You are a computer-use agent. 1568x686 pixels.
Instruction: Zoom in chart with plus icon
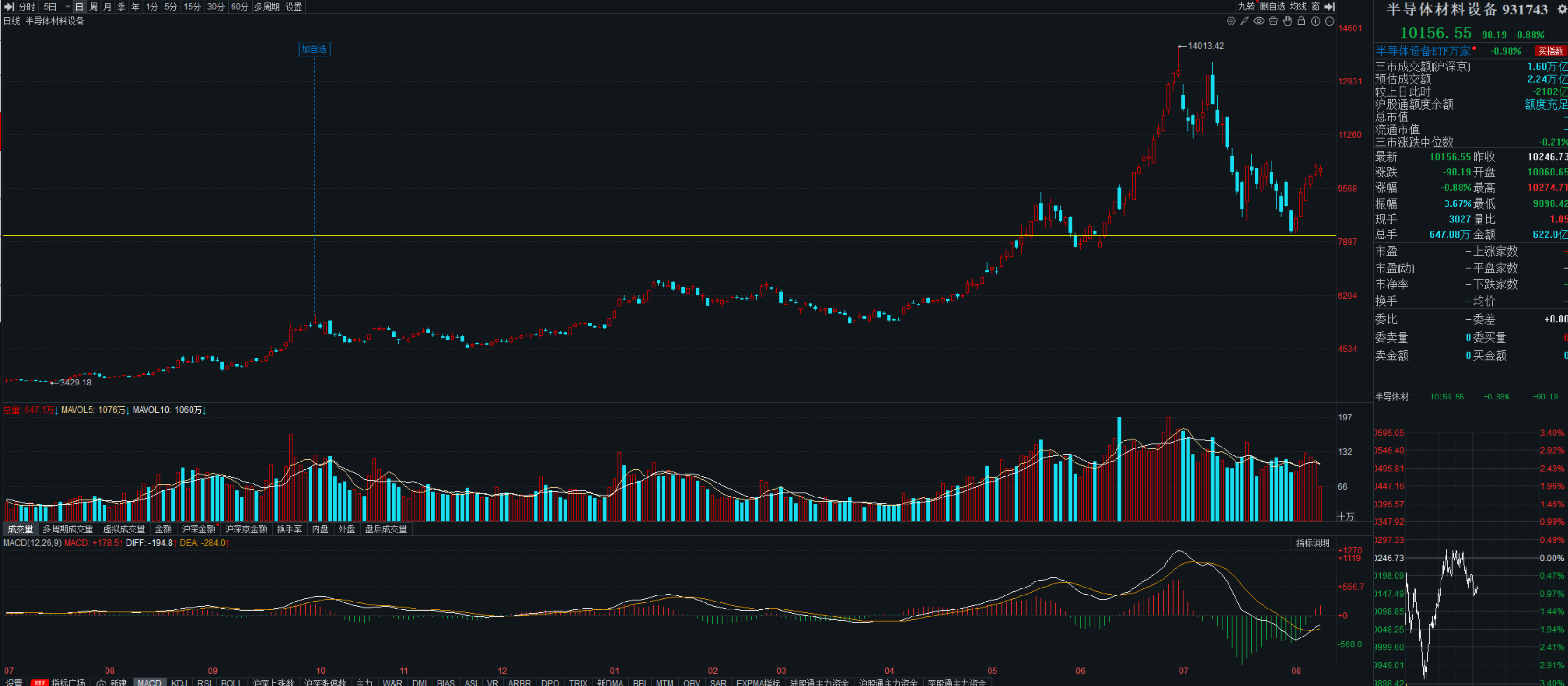pyautogui.click(x=1315, y=21)
